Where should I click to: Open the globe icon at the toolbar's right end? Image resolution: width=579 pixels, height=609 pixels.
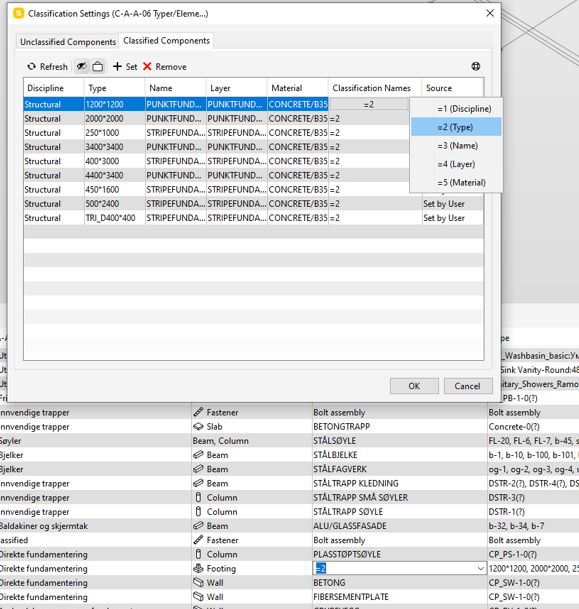pyautogui.click(x=476, y=66)
